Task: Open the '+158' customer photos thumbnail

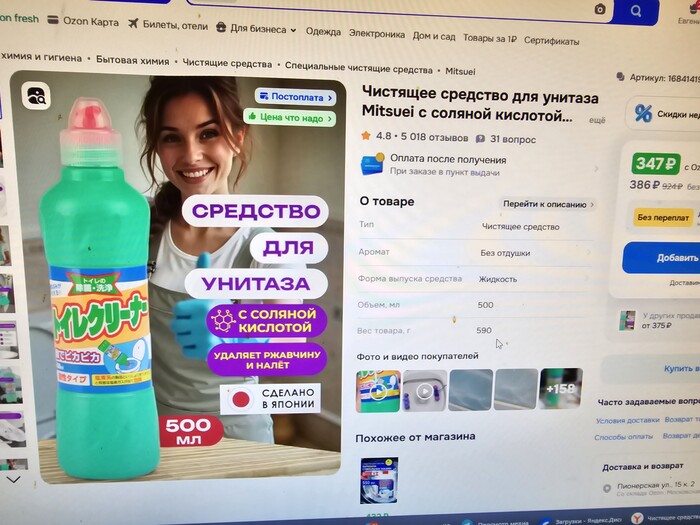Action: click(560, 389)
